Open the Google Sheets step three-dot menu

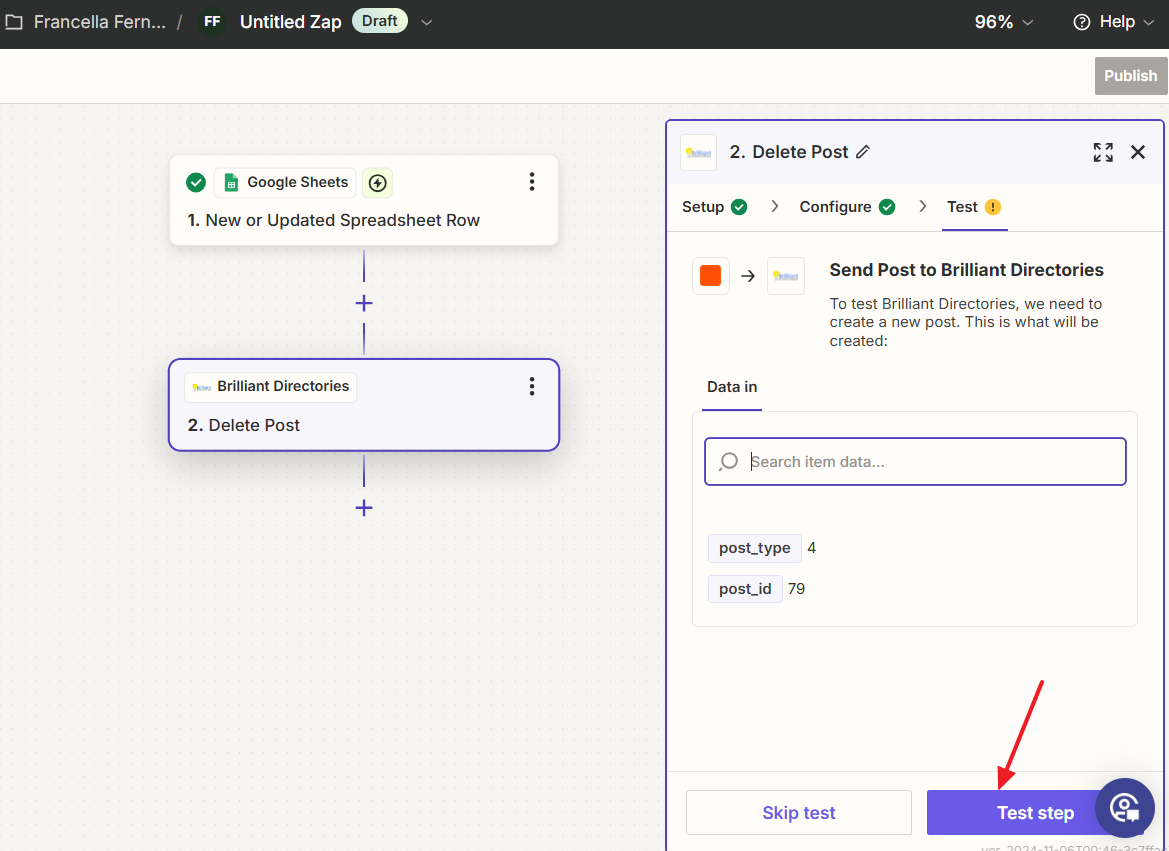(532, 182)
